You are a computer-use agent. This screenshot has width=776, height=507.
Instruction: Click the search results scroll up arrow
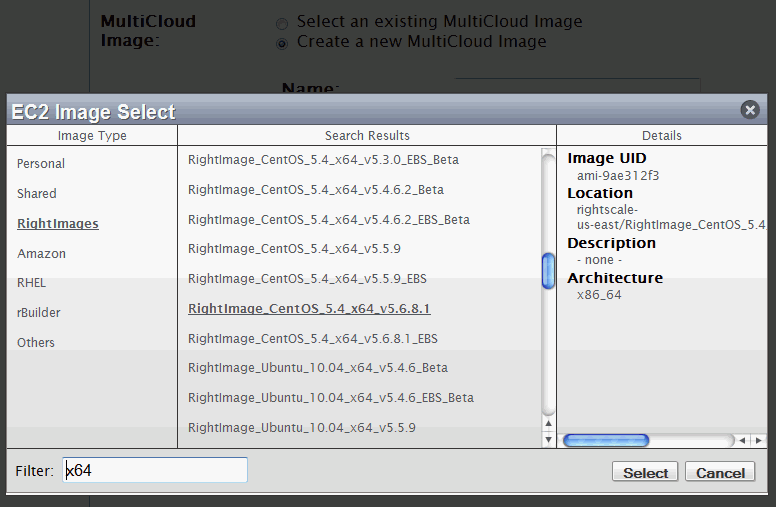pos(548,423)
